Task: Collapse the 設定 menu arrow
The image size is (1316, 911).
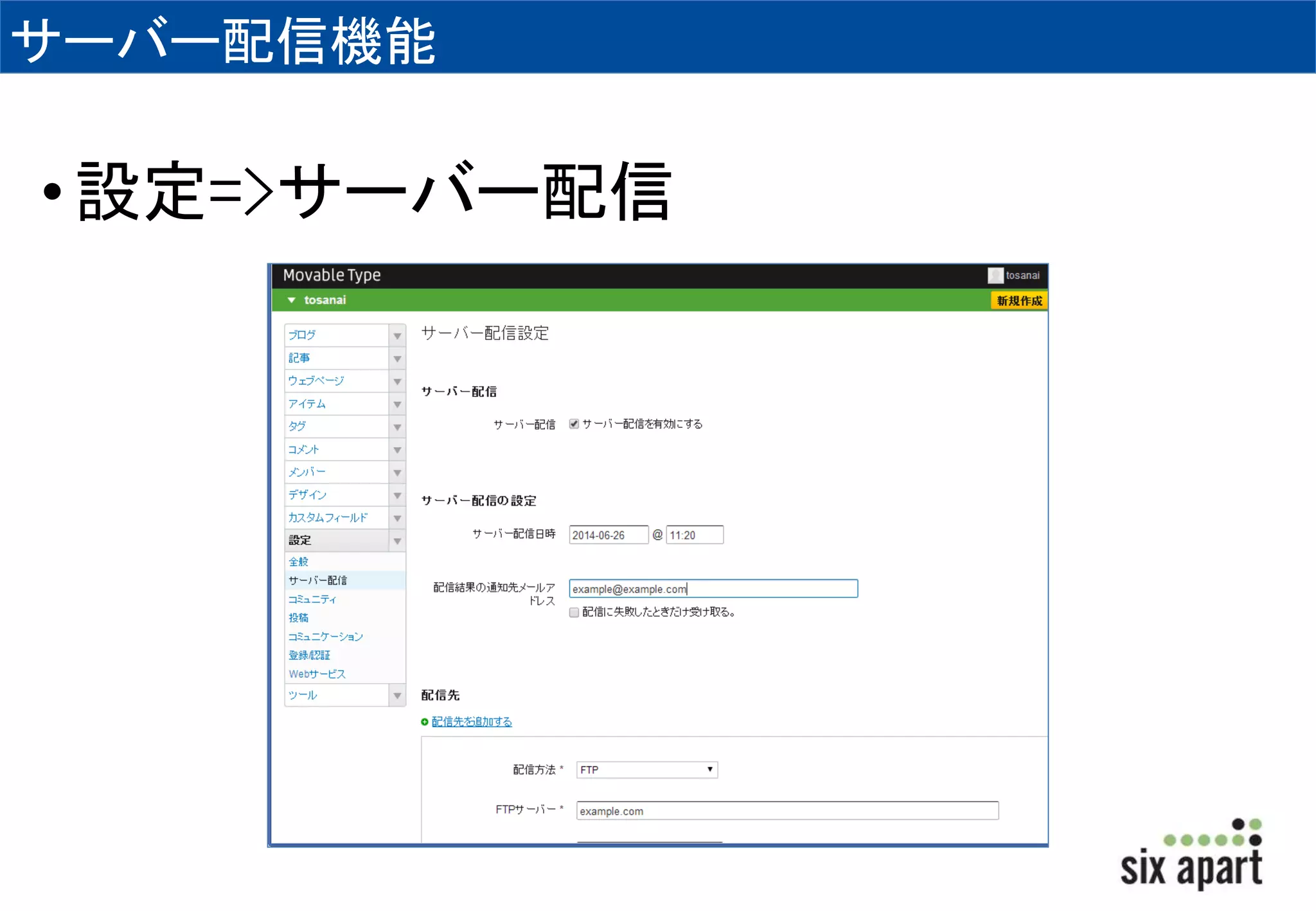Action: coord(397,541)
